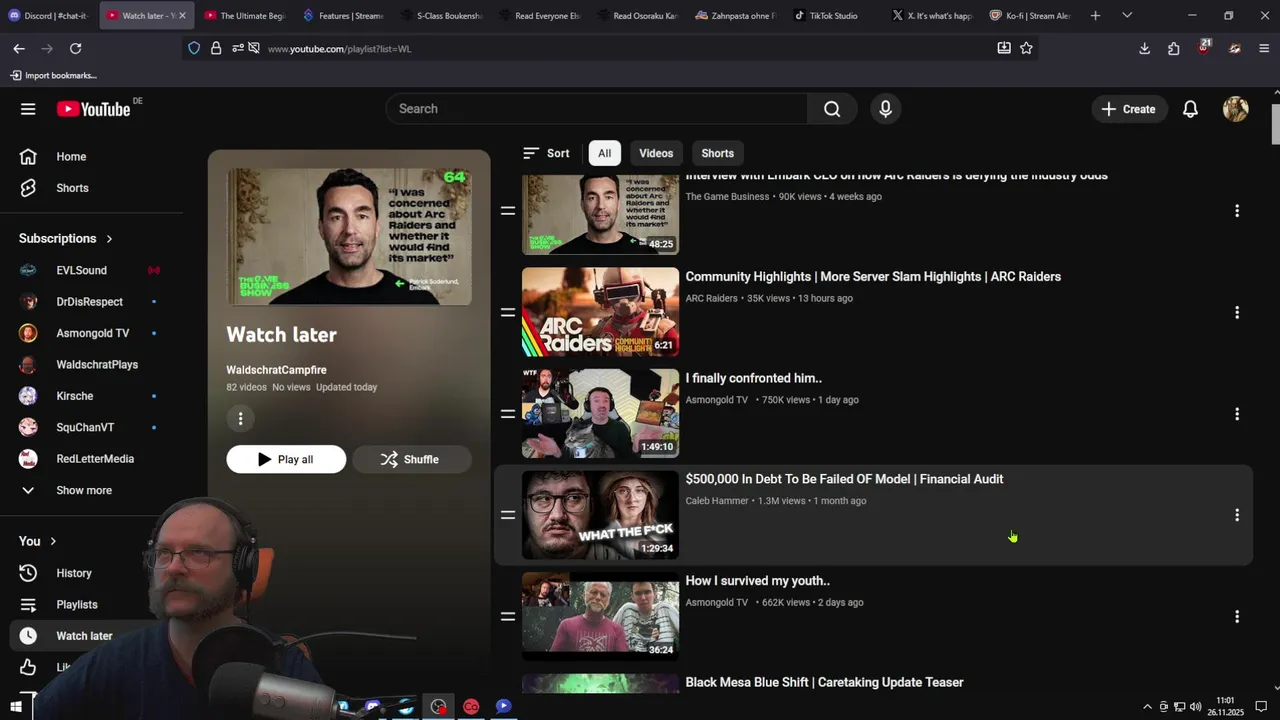Reload the page with browser refresh button
Screen dimensions: 1280x720
click(75, 48)
